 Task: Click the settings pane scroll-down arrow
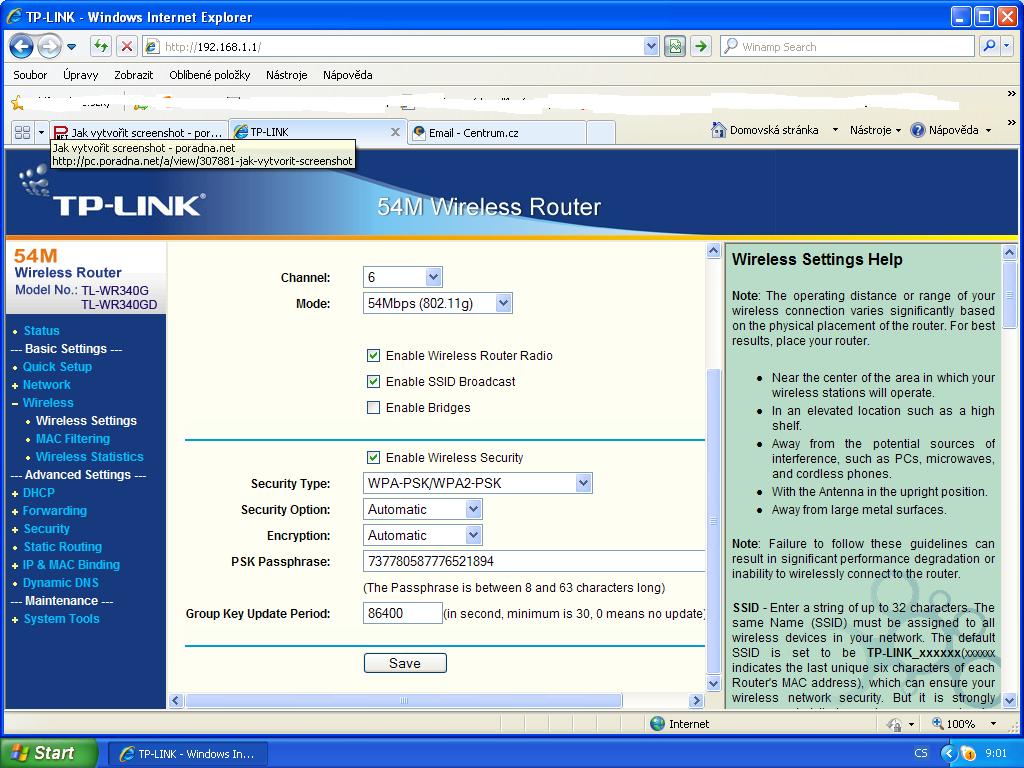[713, 684]
